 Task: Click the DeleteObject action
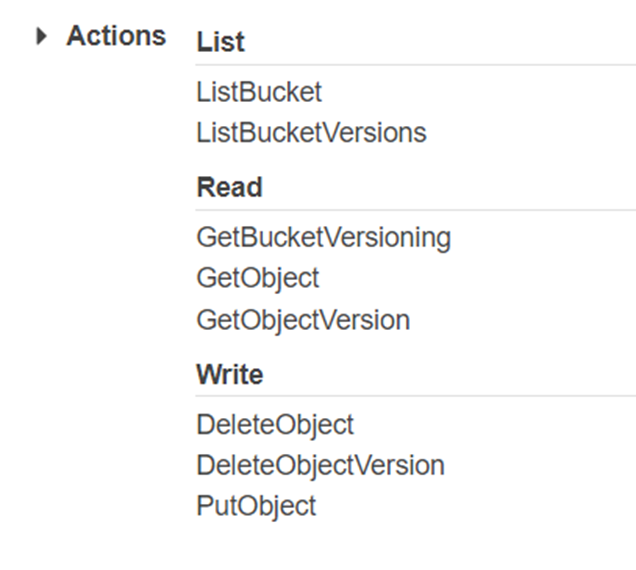coord(275,425)
